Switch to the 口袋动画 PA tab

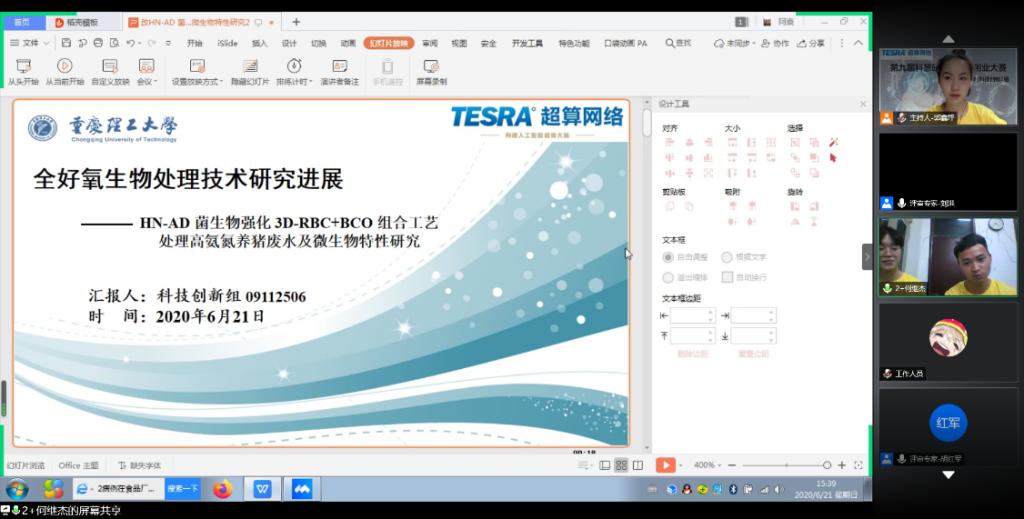[625, 43]
